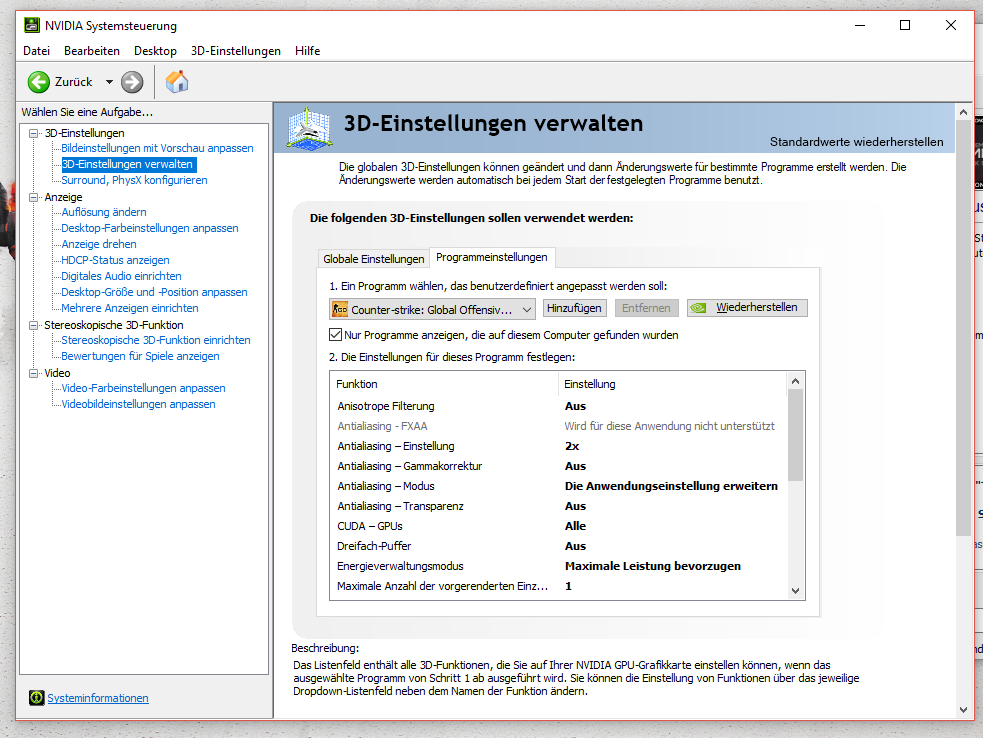Click the Einstellung column header

pyautogui.click(x=671, y=384)
